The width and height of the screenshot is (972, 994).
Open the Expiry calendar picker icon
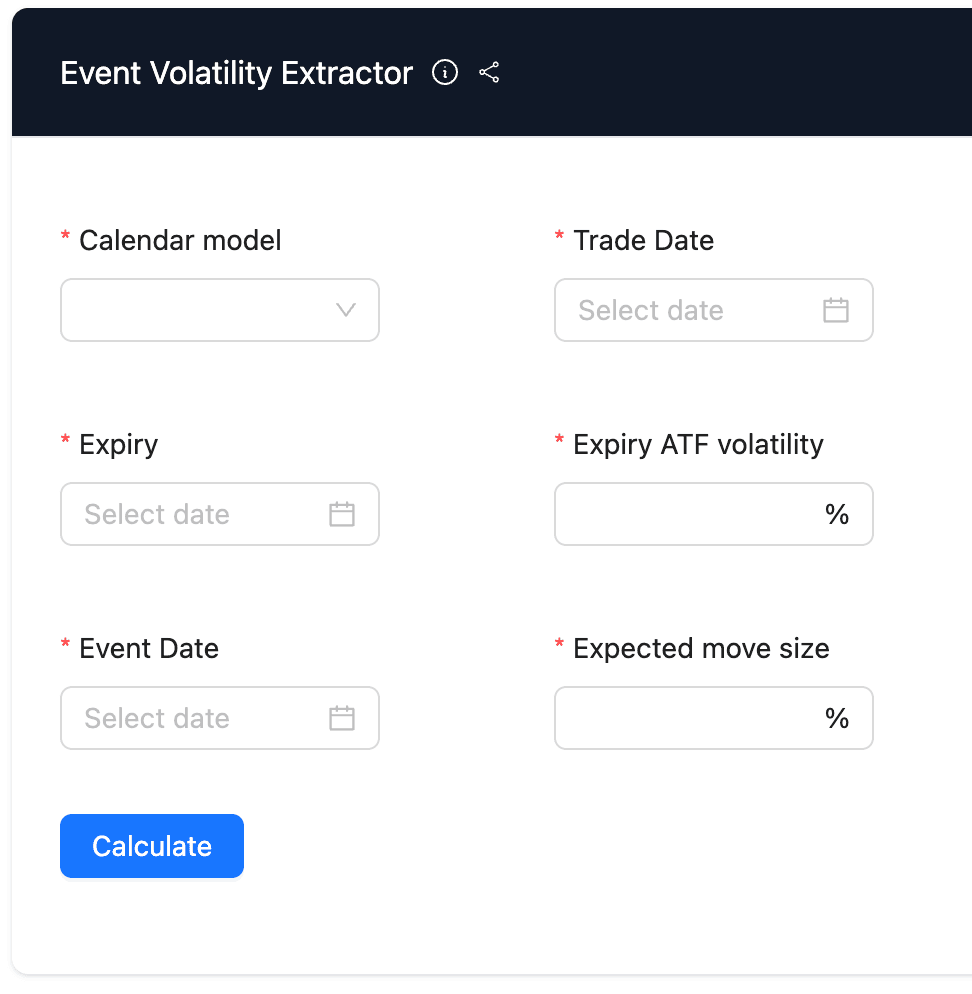341,514
